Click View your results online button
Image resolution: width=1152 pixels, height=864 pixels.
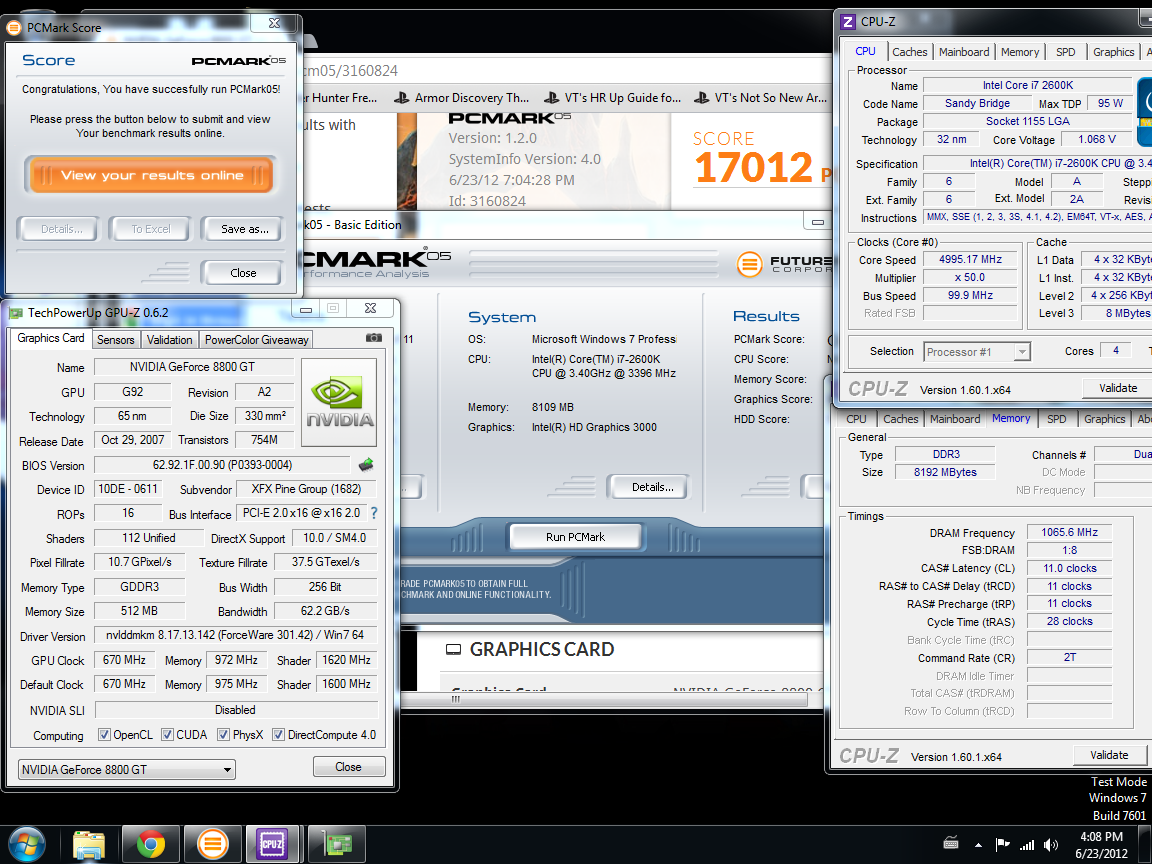tap(151, 175)
